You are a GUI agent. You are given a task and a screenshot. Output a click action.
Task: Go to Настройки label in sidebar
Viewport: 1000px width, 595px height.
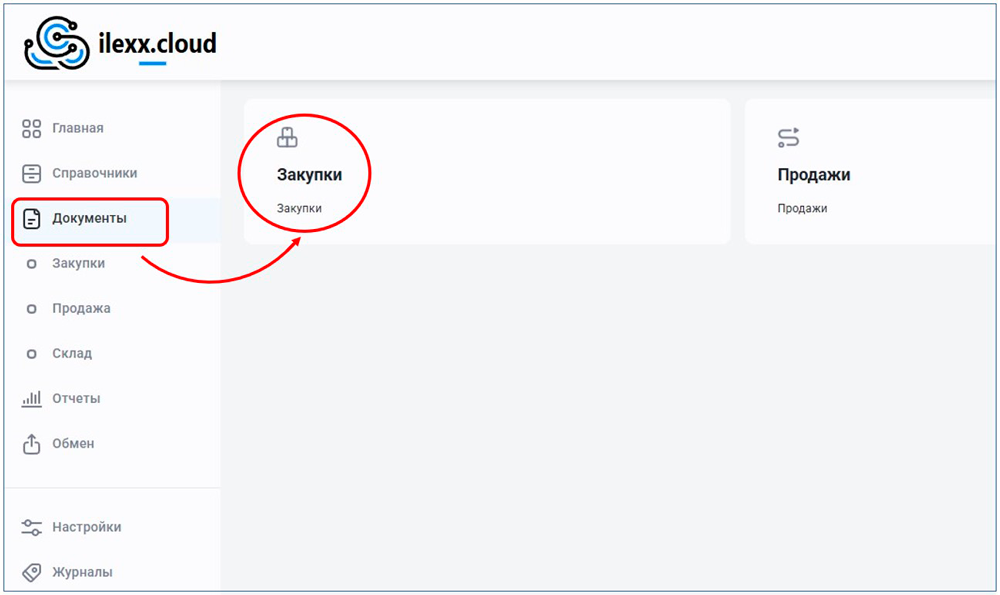87,527
